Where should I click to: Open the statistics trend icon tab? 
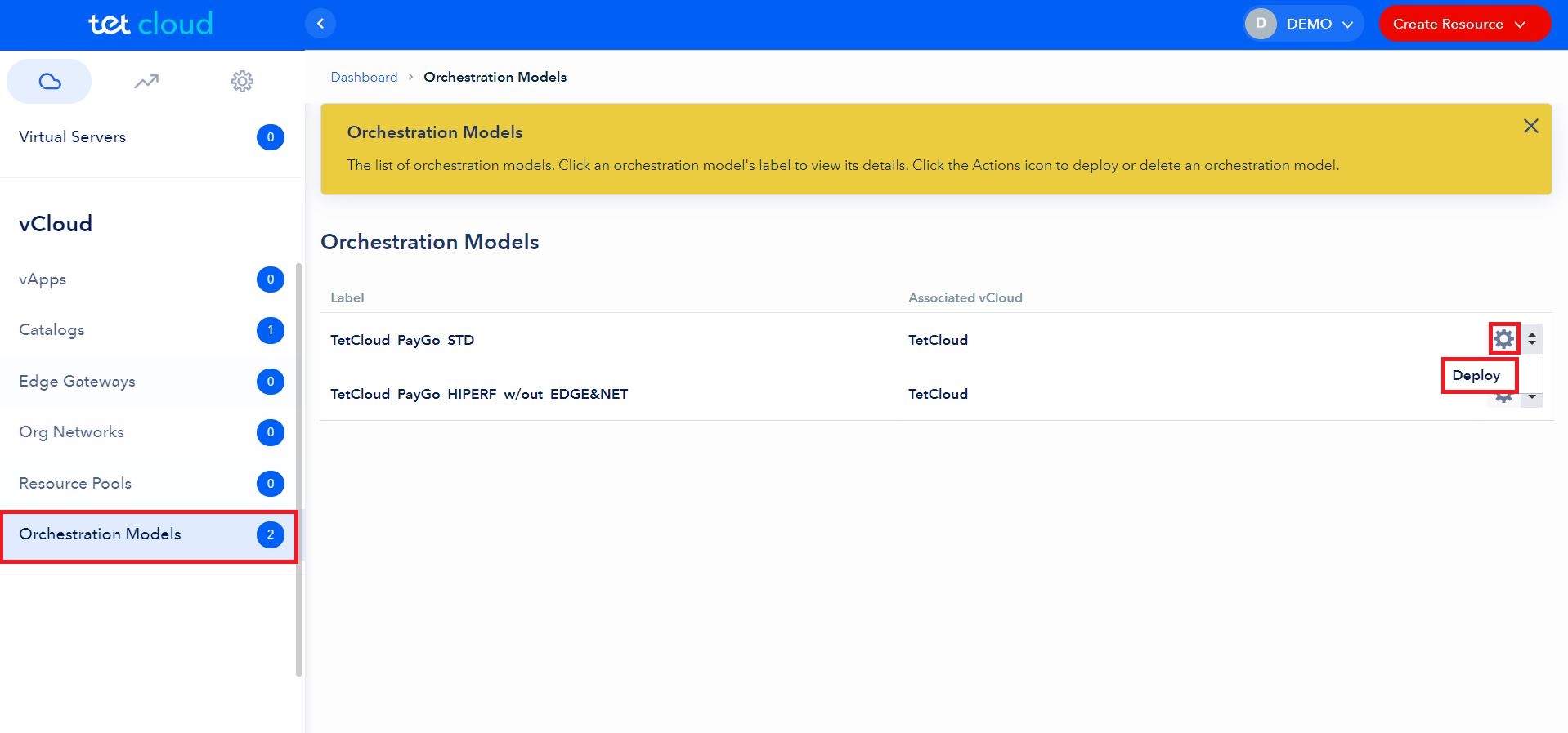(x=146, y=81)
